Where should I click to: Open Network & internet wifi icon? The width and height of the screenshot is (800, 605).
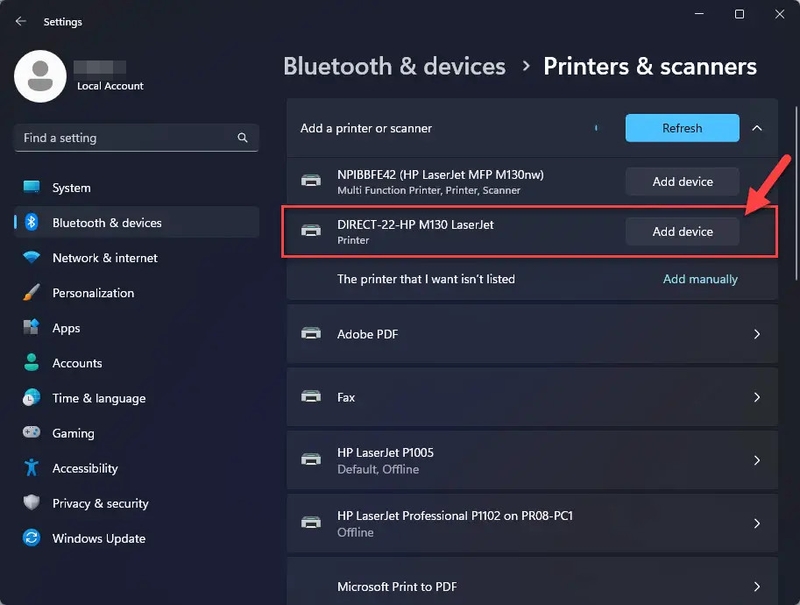tap(32, 258)
